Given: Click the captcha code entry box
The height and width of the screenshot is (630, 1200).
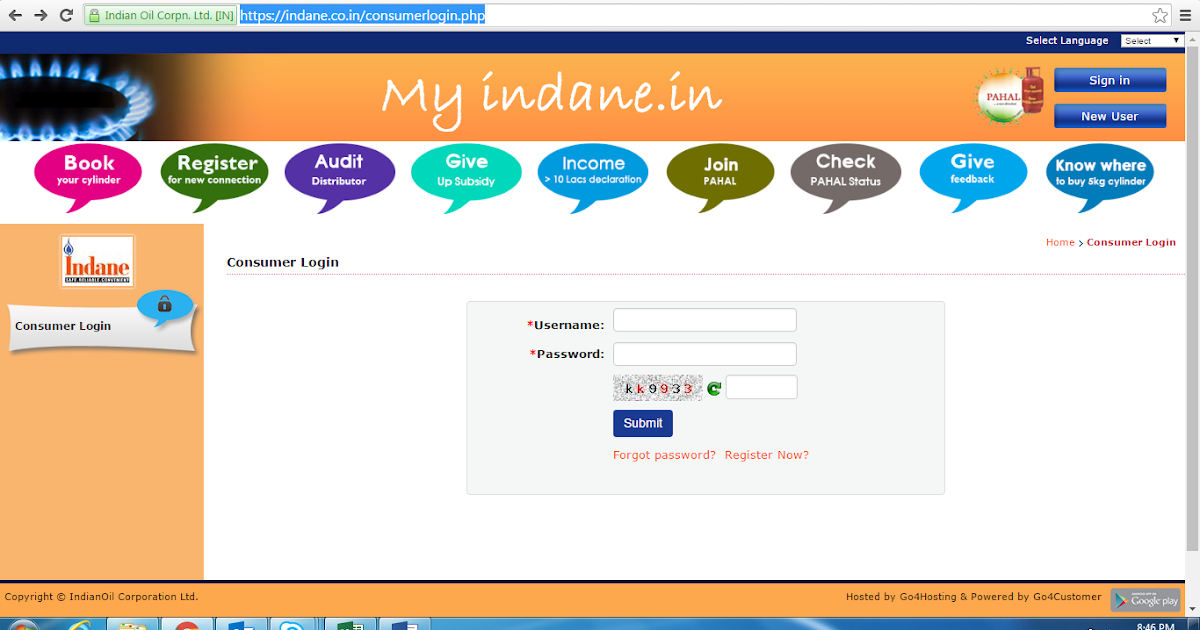Looking at the screenshot, I should 762,387.
